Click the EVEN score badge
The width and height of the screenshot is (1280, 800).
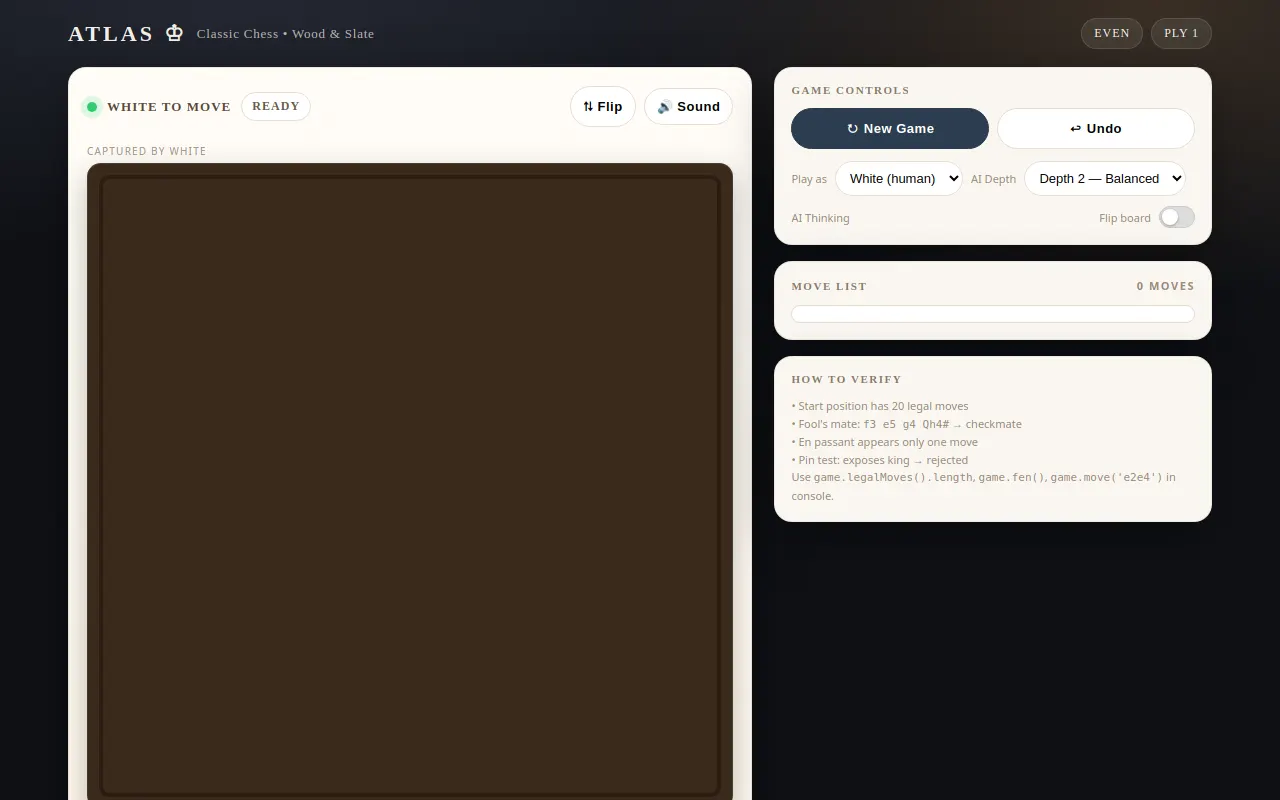(x=1112, y=33)
